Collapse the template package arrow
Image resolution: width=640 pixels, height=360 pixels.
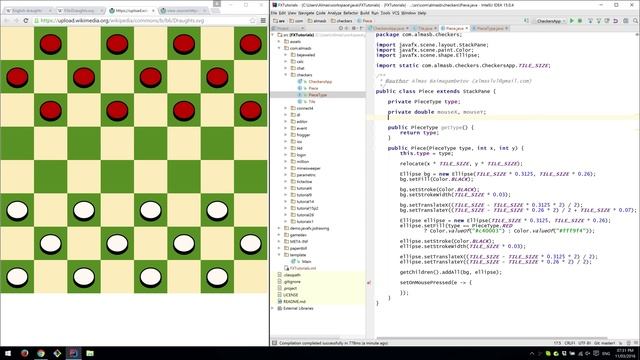coord(280,255)
